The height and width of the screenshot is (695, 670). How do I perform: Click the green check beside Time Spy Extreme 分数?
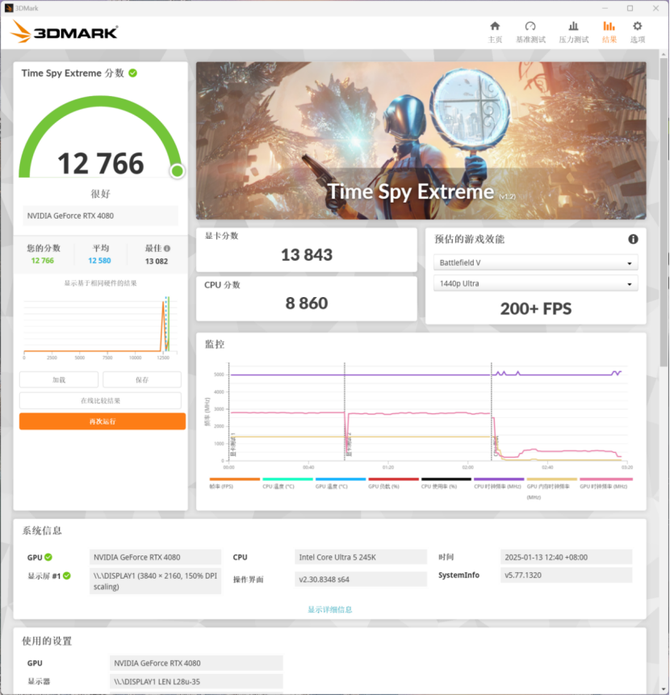pyautogui.click(x=132, y=73)
